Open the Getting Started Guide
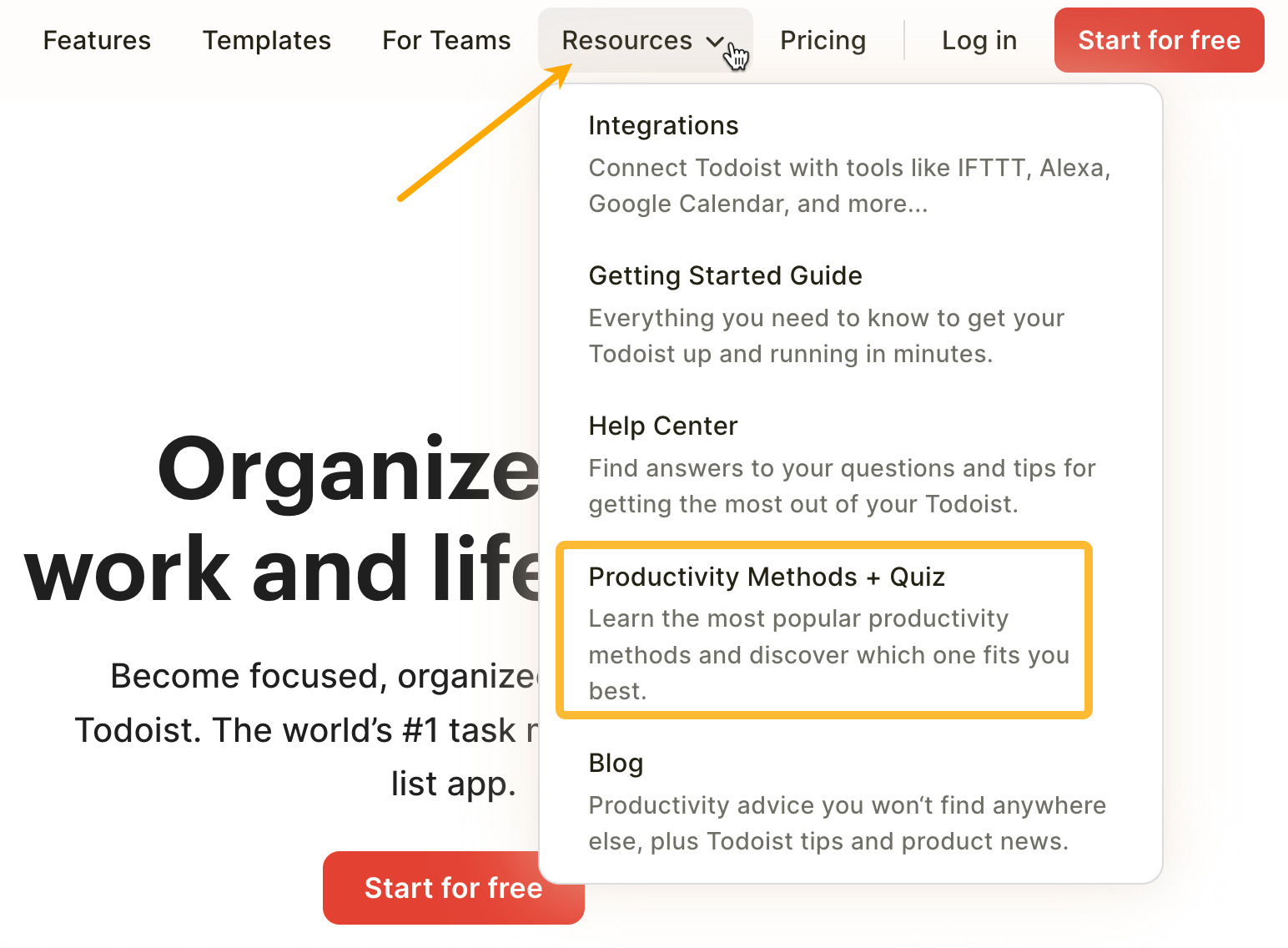 pyautogui.click(x=725, y=275)
